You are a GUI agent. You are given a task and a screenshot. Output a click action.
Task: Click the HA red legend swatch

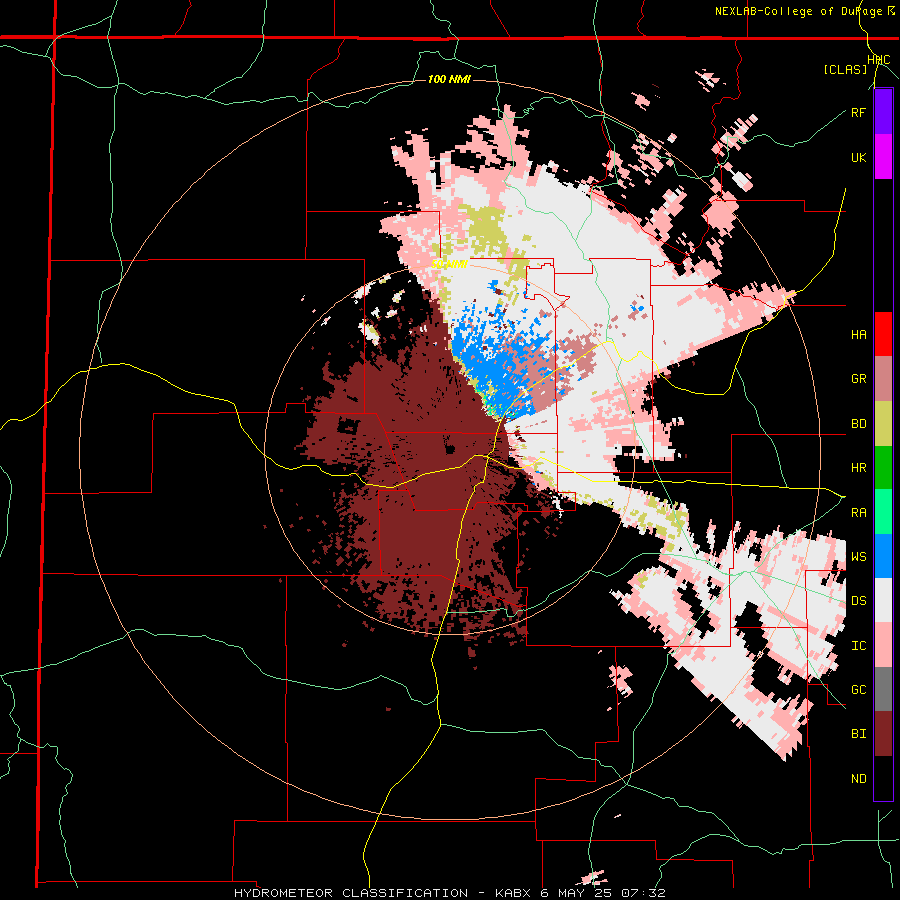(x=883, y=334)
